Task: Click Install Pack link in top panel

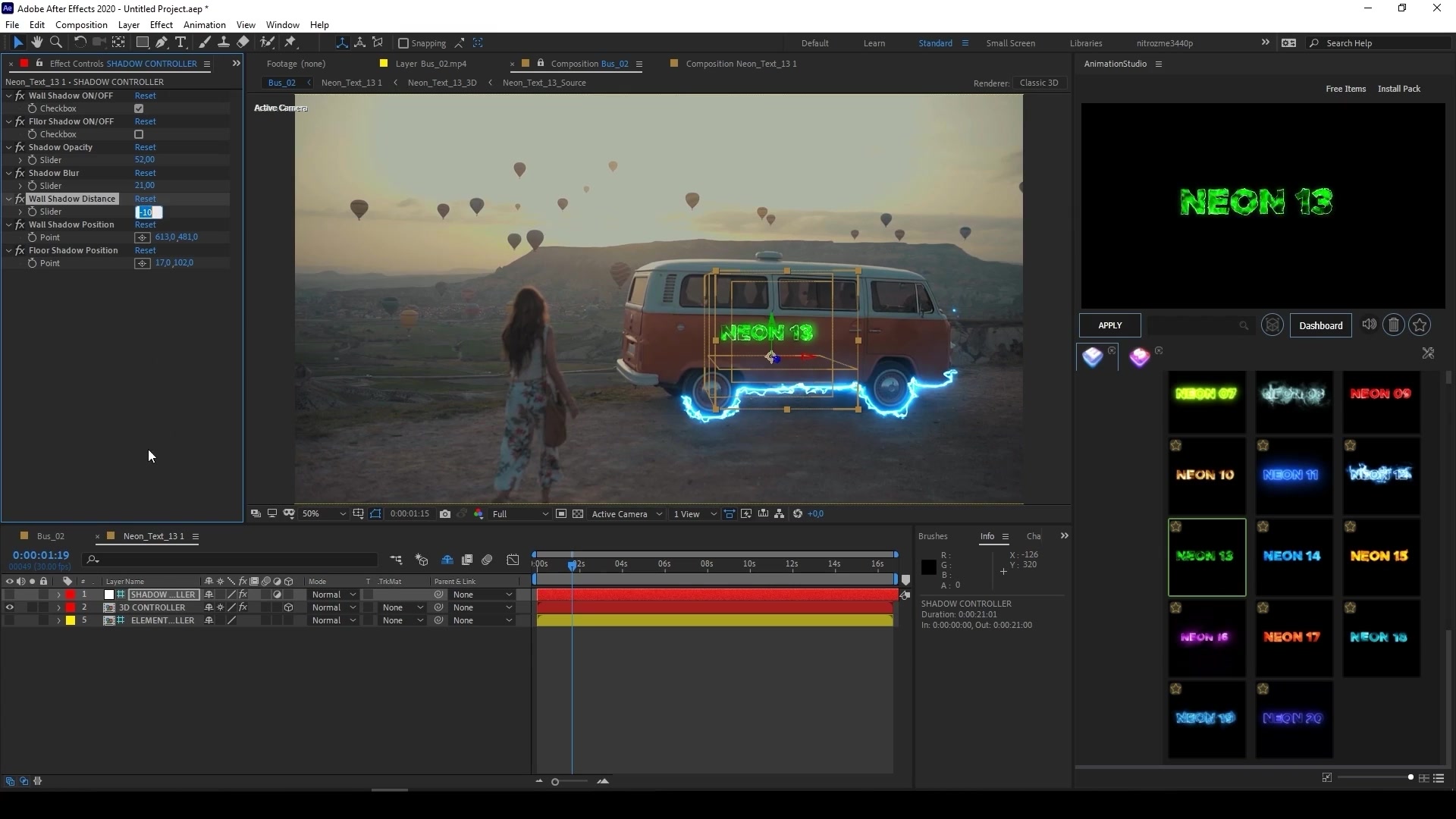Action: (x=1399, y=89)
